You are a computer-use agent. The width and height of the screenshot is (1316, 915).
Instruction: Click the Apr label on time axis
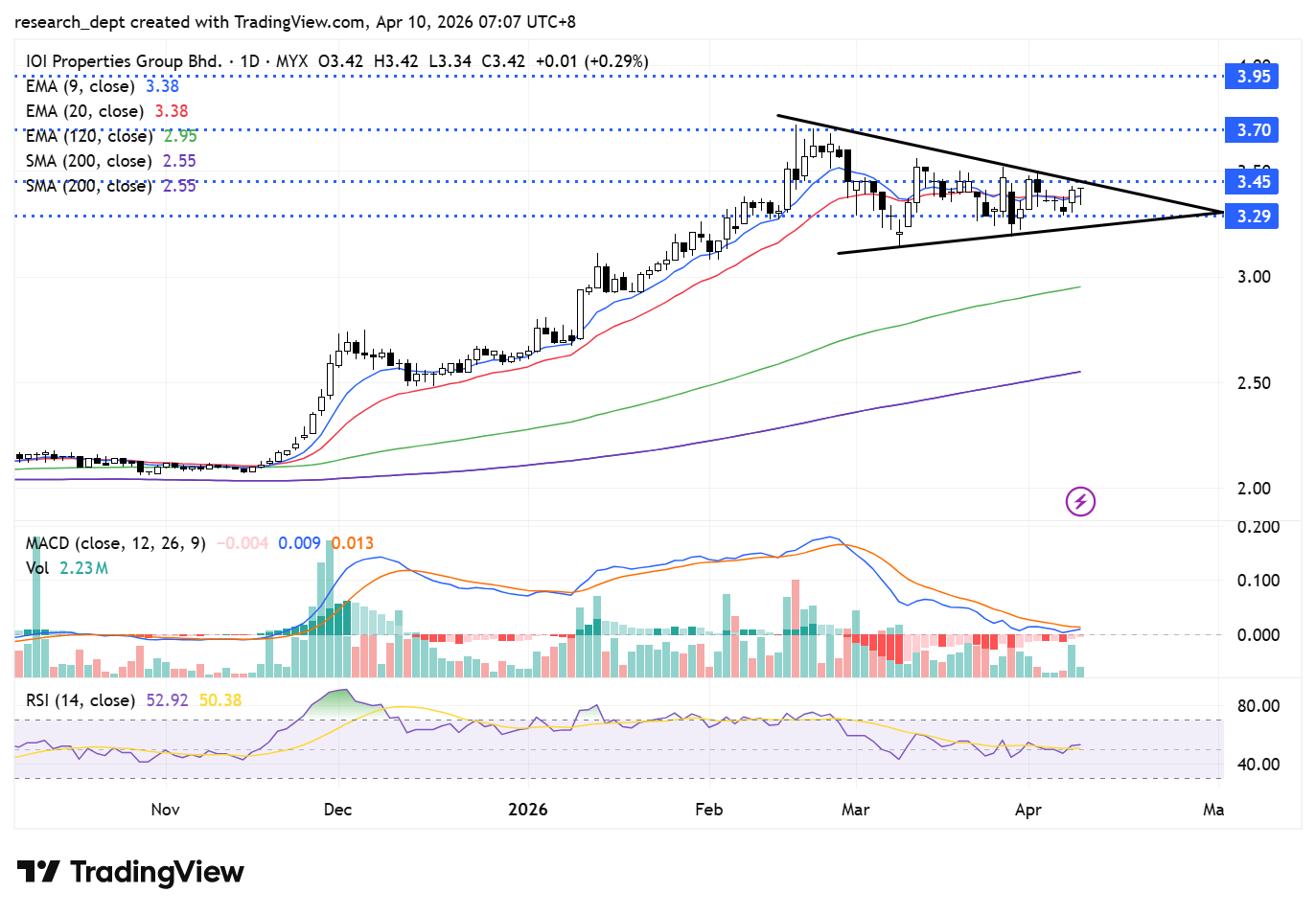point(1027,810)
